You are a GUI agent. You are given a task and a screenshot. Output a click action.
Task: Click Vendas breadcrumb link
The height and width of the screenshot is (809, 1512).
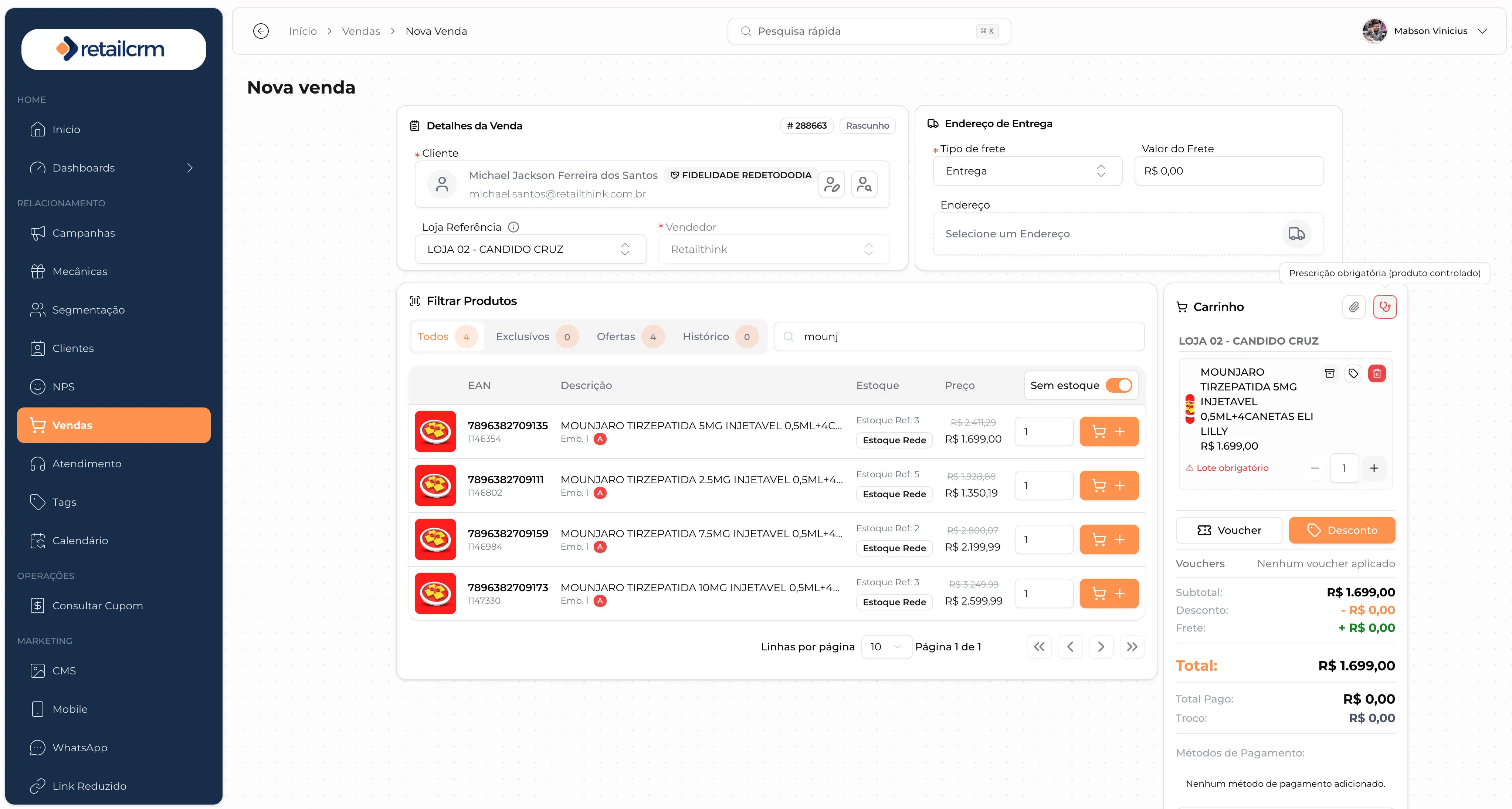coord(361,31)
